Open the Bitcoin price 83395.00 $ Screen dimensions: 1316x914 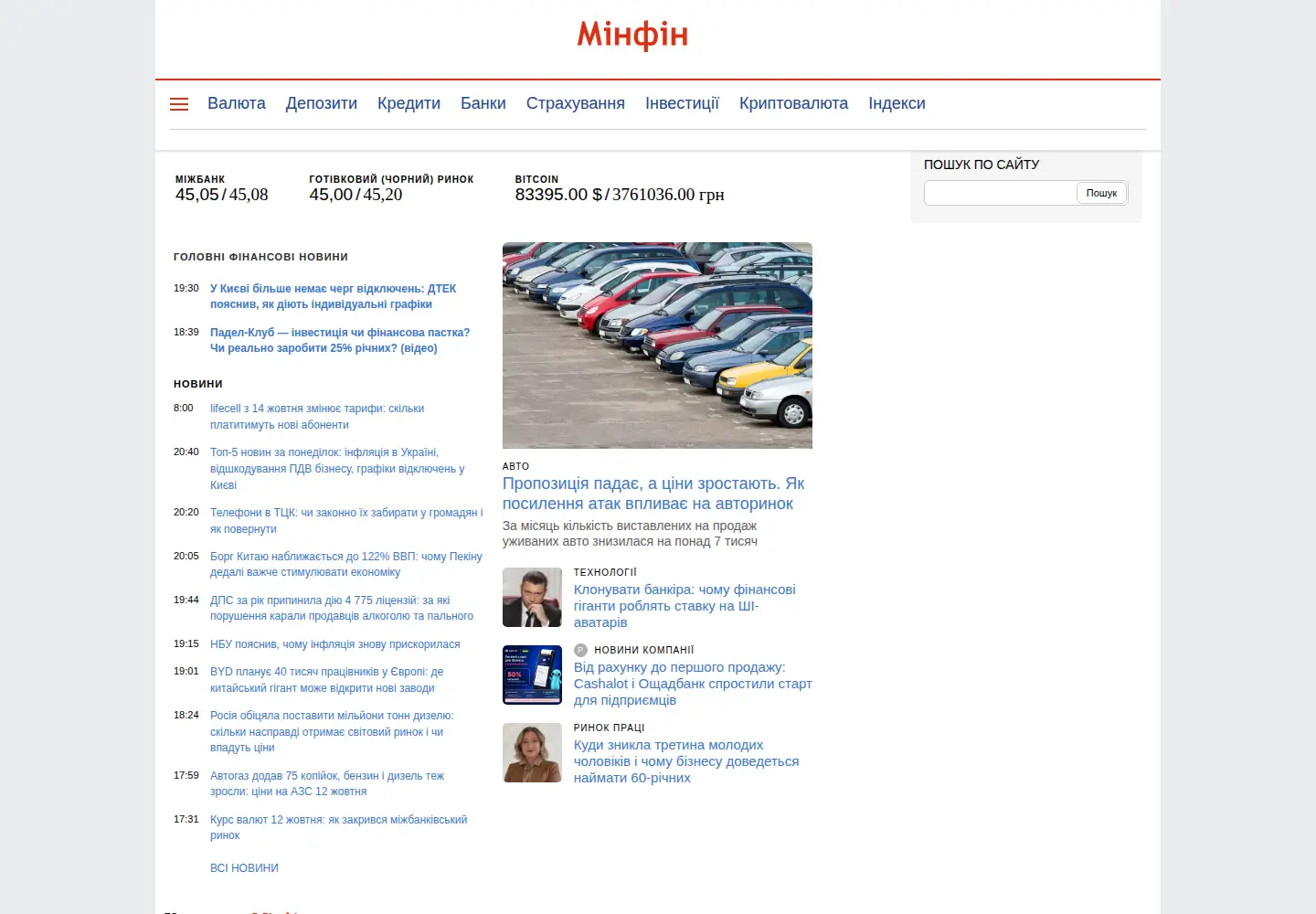click(x=558, y=195)
